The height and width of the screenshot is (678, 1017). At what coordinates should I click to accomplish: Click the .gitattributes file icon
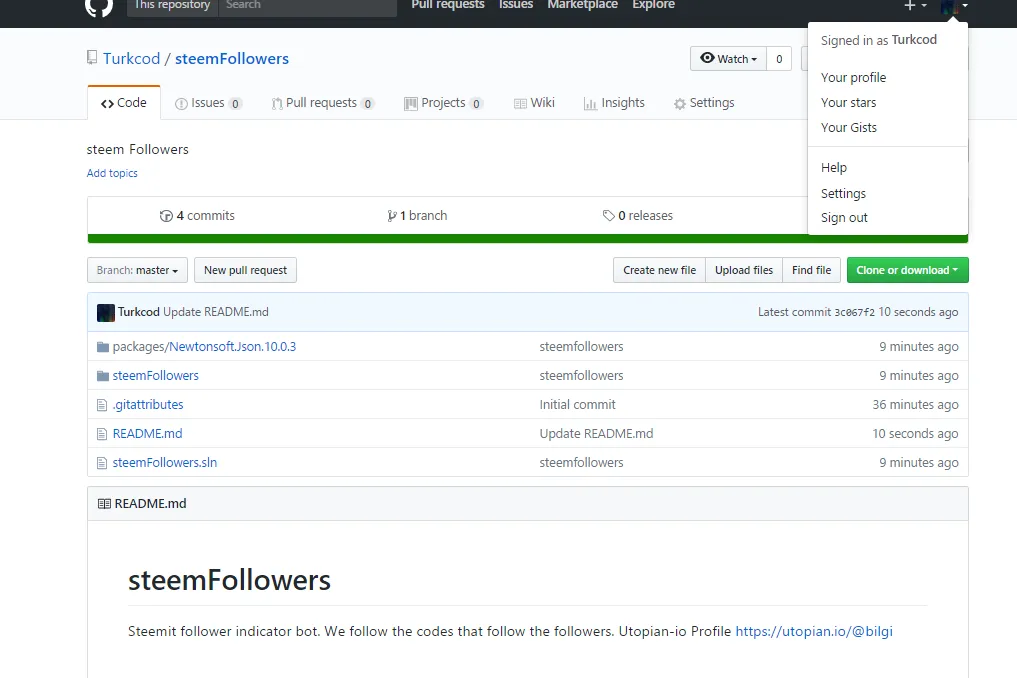(102, 406)
